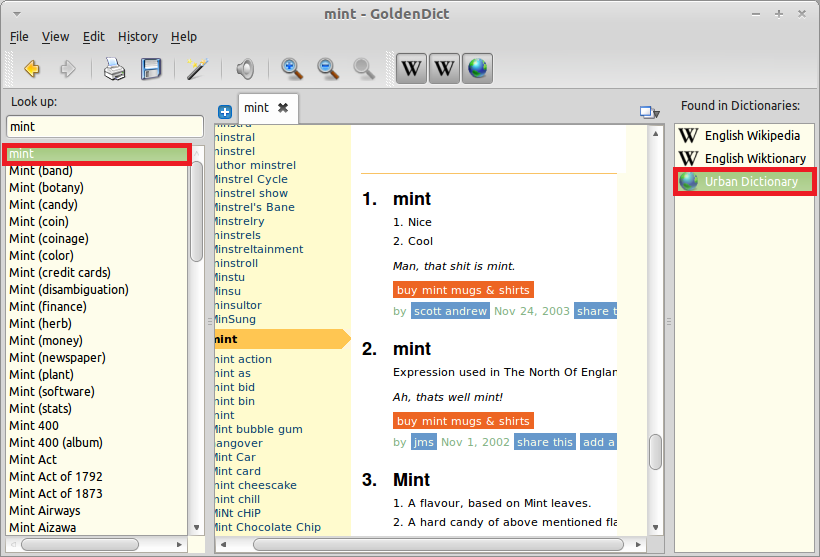Click the Look up input field

(105, 127)
